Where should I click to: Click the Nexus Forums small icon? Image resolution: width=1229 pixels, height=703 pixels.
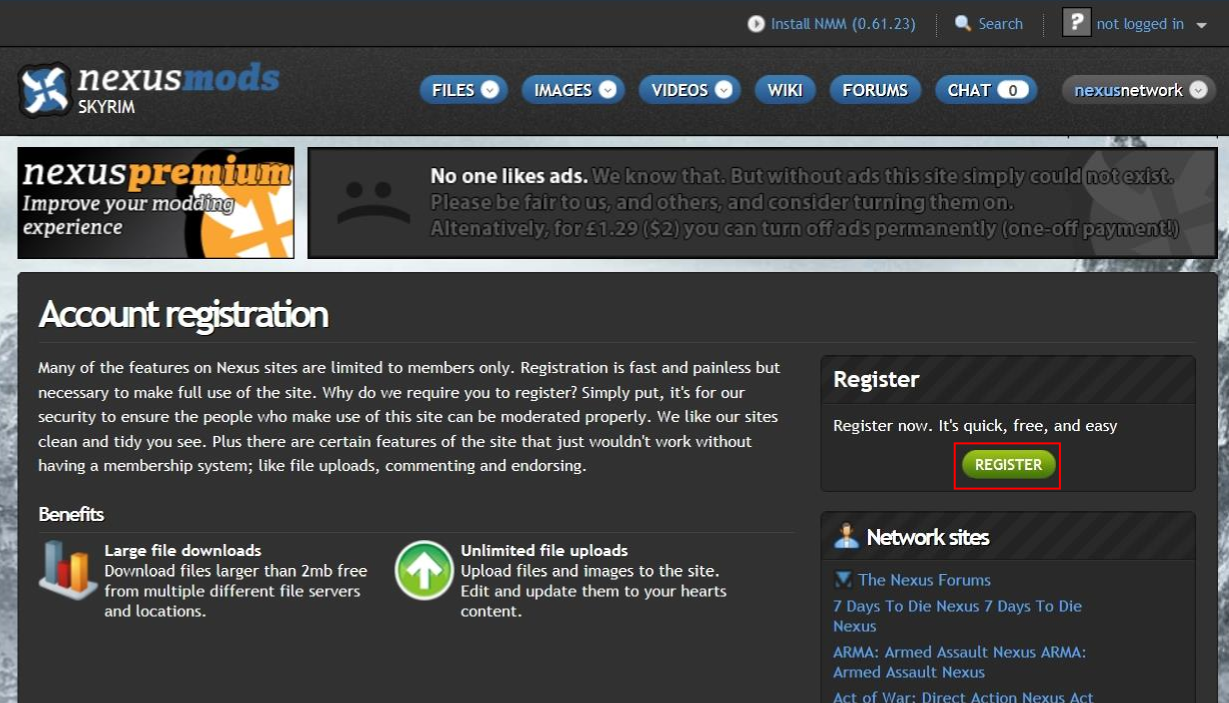click(843, 579)
